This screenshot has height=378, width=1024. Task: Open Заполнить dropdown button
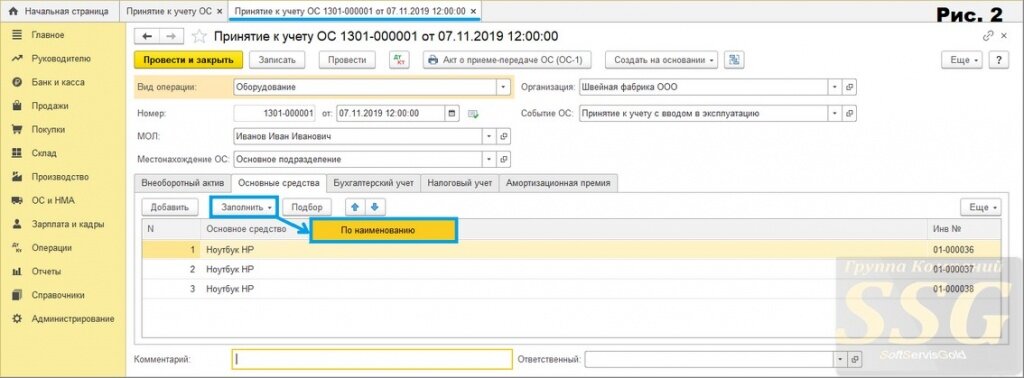pos(244,207)
